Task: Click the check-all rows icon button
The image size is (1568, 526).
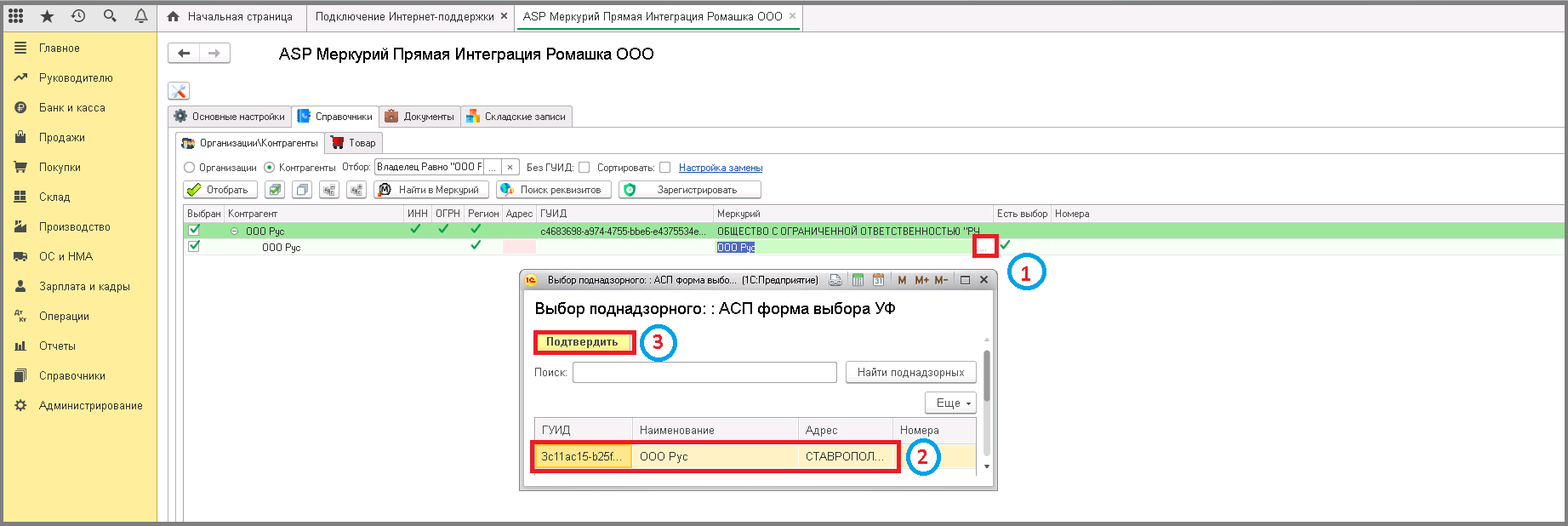Action: pos(274,190)
